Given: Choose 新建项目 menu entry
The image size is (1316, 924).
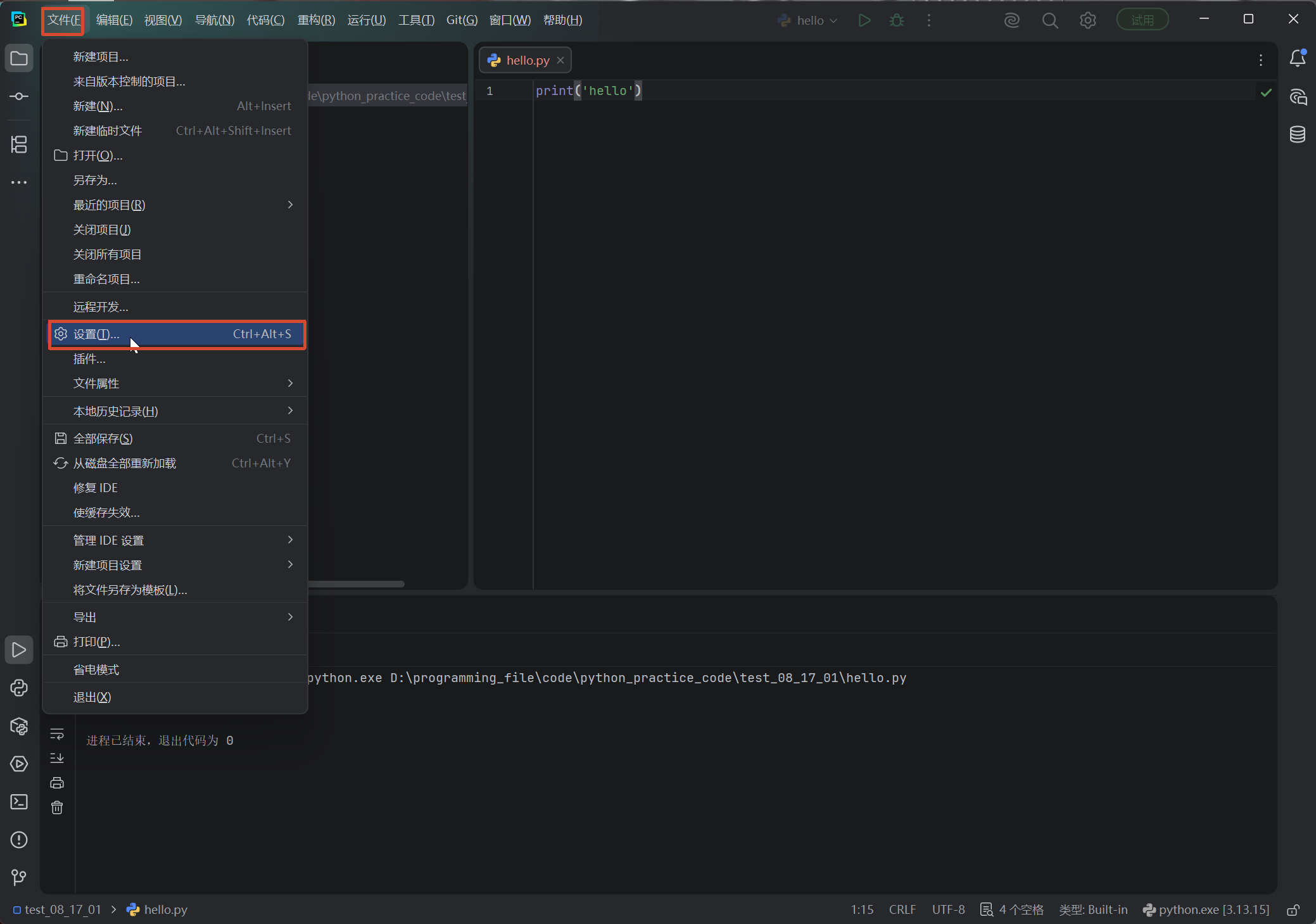Looking at the screenshot, I should (x=175, y=57).
